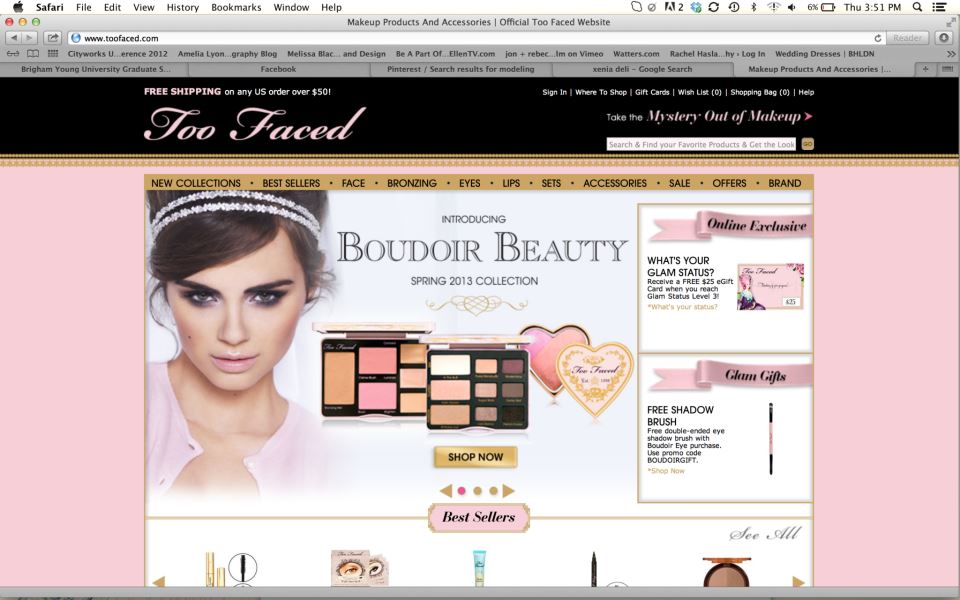Image resolution: width=960 pixels, height=600 pixels.
Task: Select the first pink slide dot
Action: (x=462, y=490)
